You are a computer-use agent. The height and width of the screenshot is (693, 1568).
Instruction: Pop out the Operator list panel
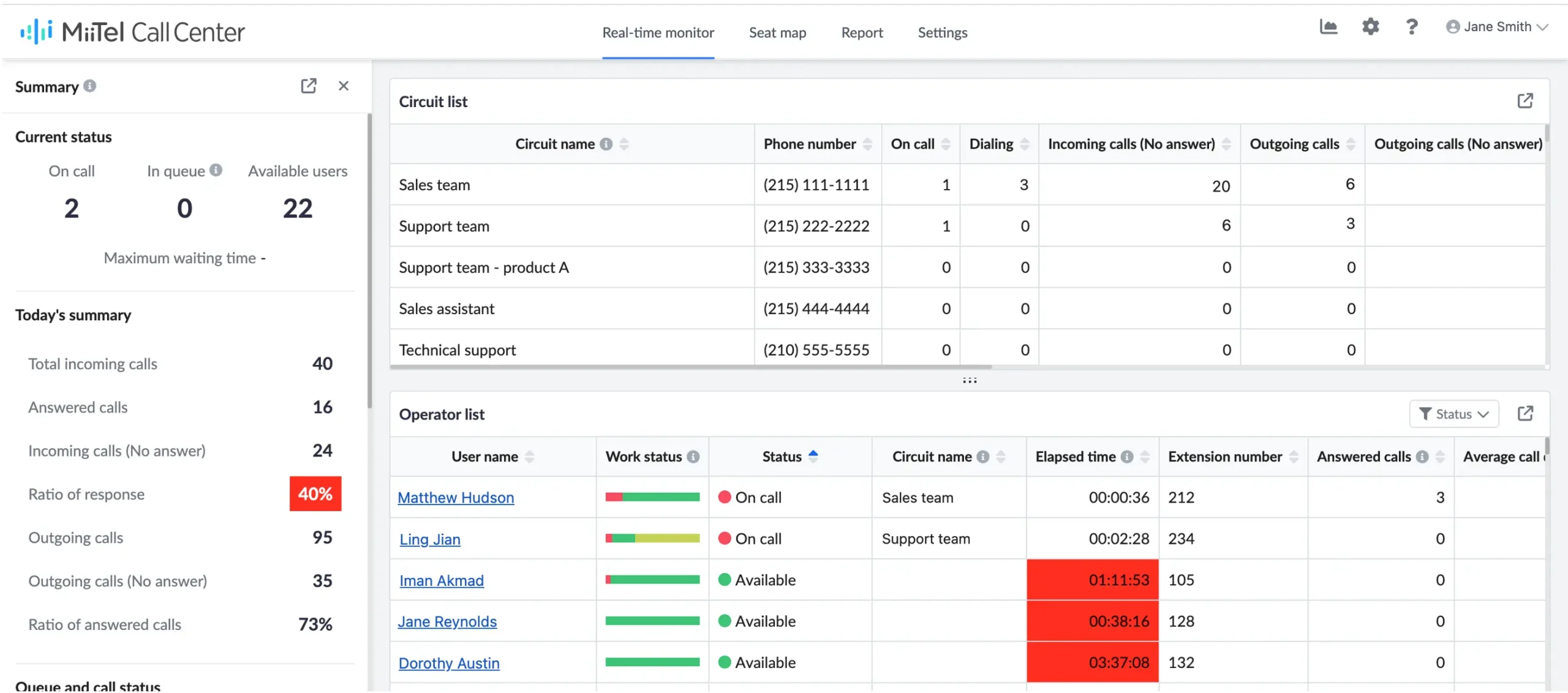point(1526,413)
